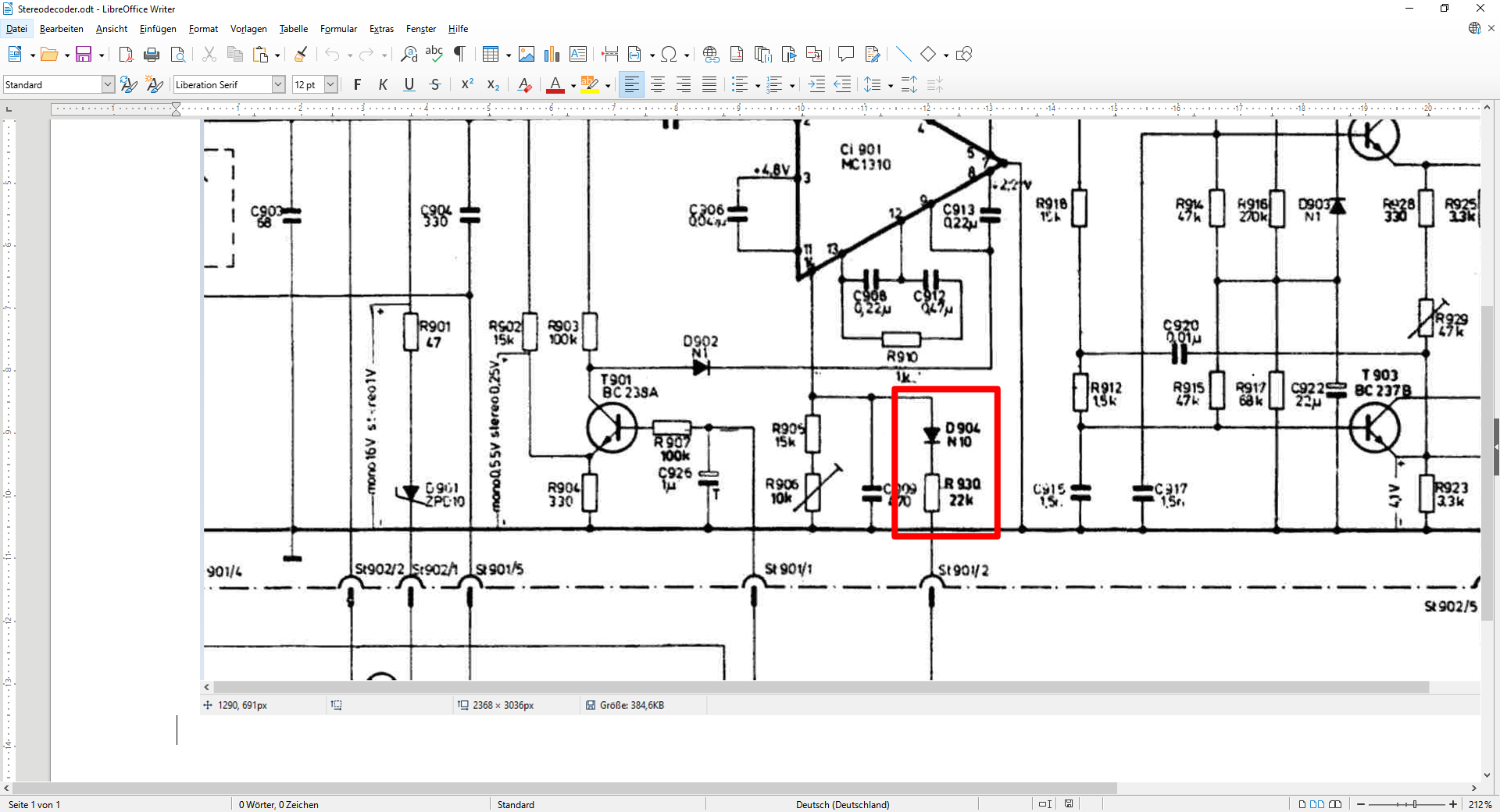Insert a chart via toolbar icon
The width and height of the screenshot is (1500, 812).
pos(552,55)
